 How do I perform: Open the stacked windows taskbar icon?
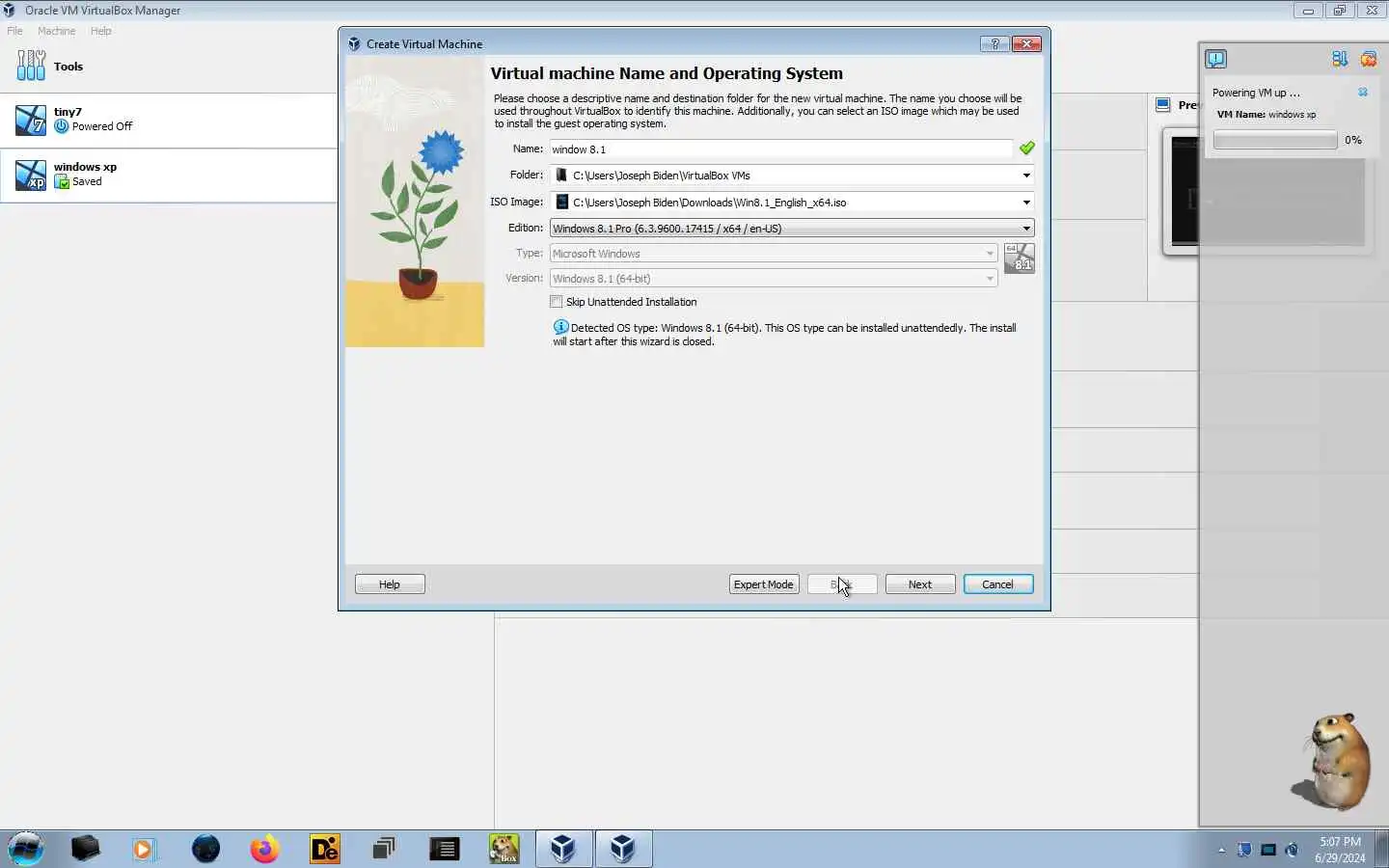point(384,849)
